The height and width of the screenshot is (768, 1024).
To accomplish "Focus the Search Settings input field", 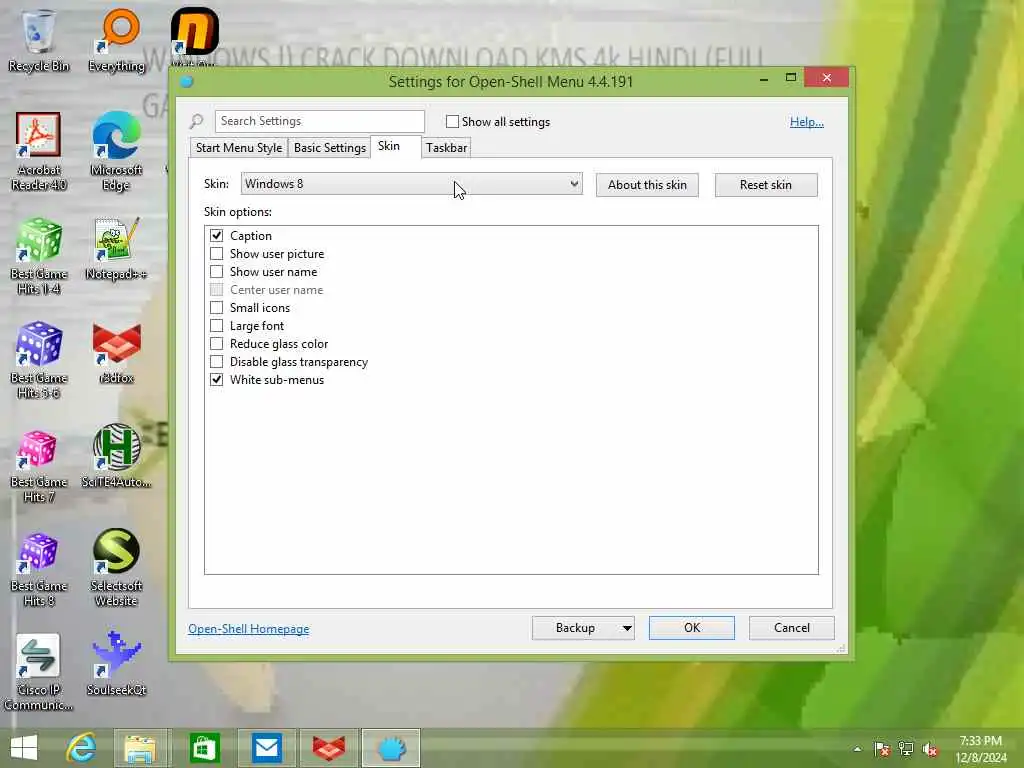I will tap(319, 121).
